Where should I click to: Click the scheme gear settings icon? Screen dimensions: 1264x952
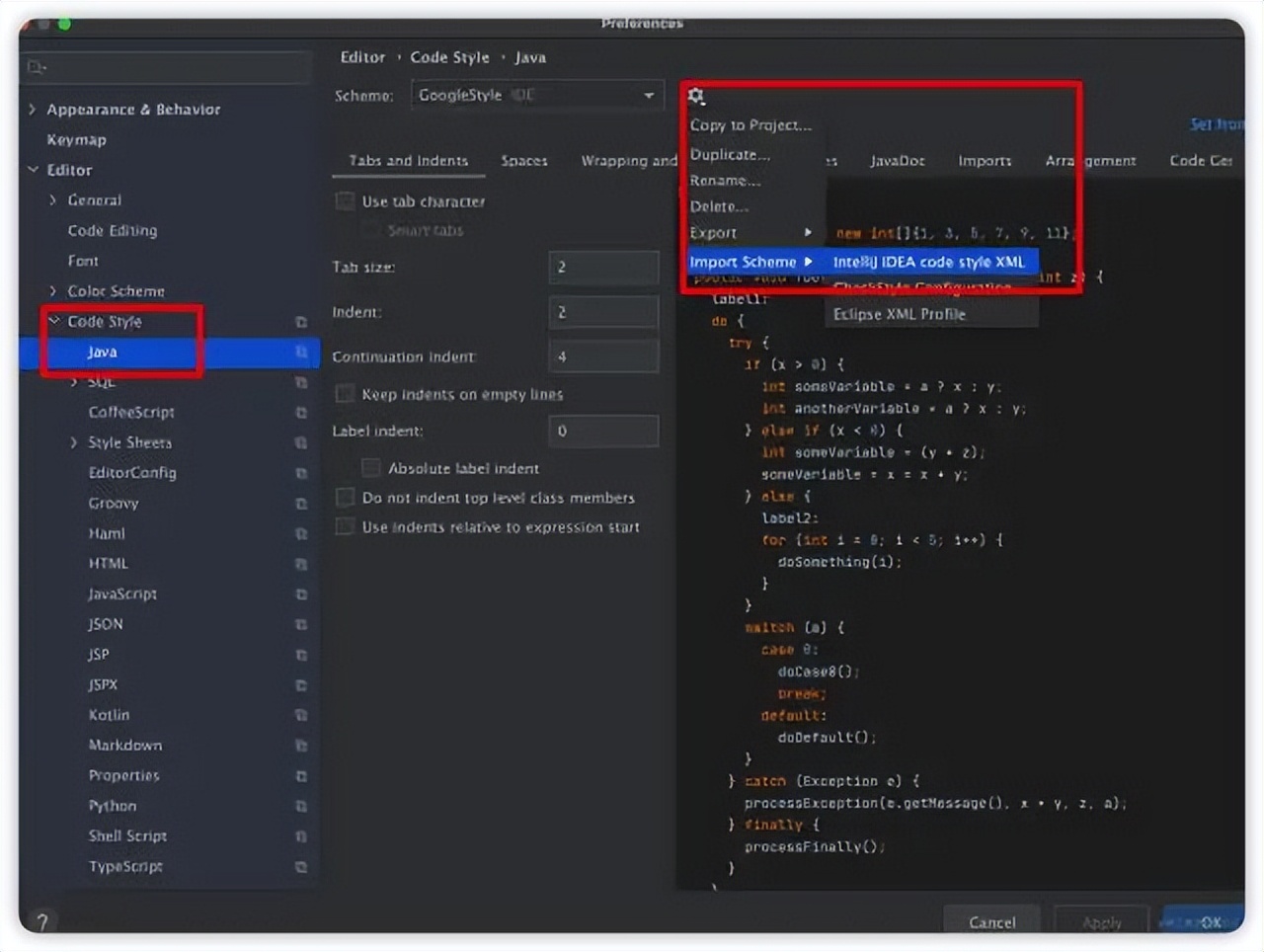[x=696, y=96]
